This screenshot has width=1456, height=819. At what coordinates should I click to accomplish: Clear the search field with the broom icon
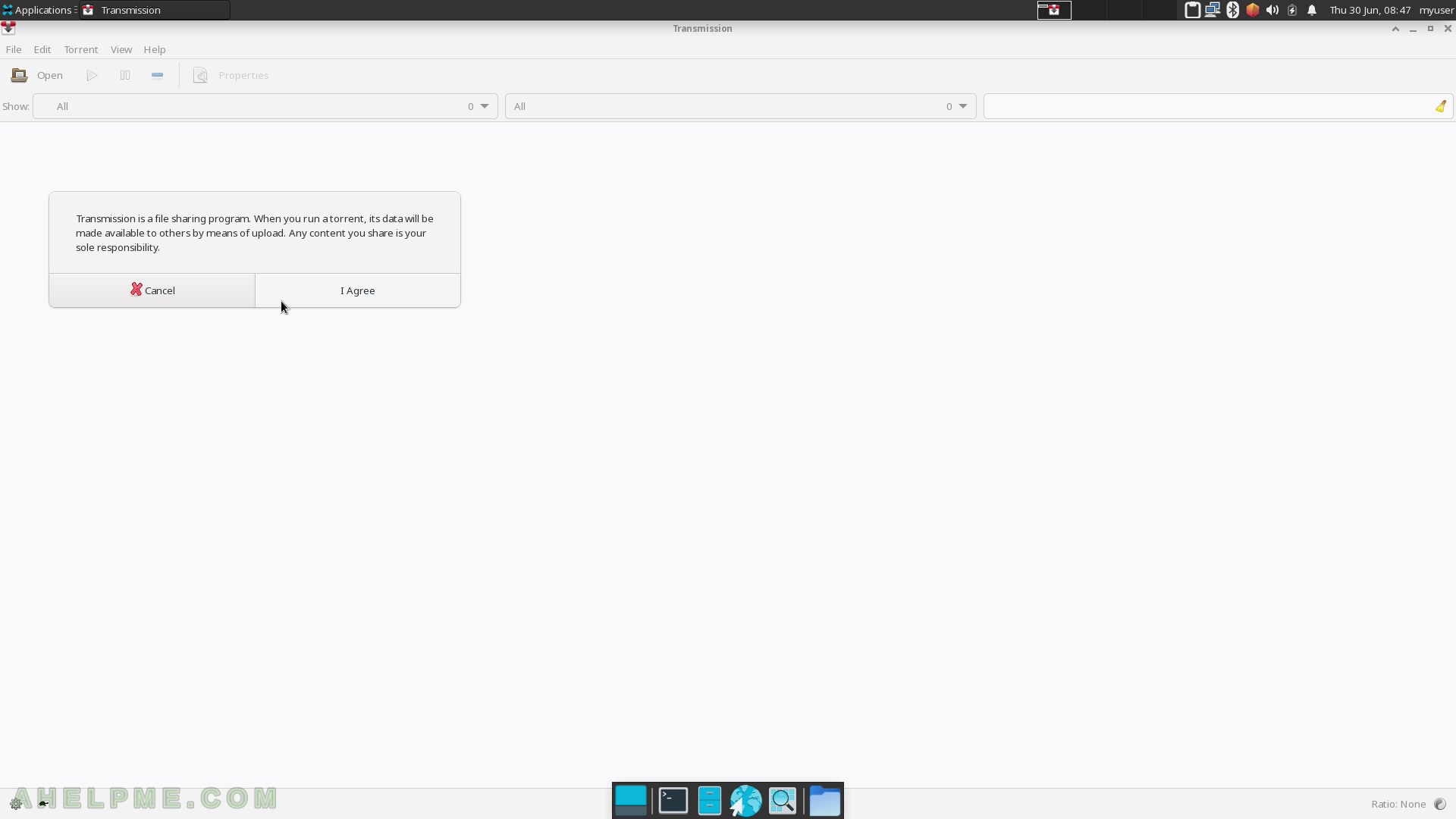pos(1441,106)
